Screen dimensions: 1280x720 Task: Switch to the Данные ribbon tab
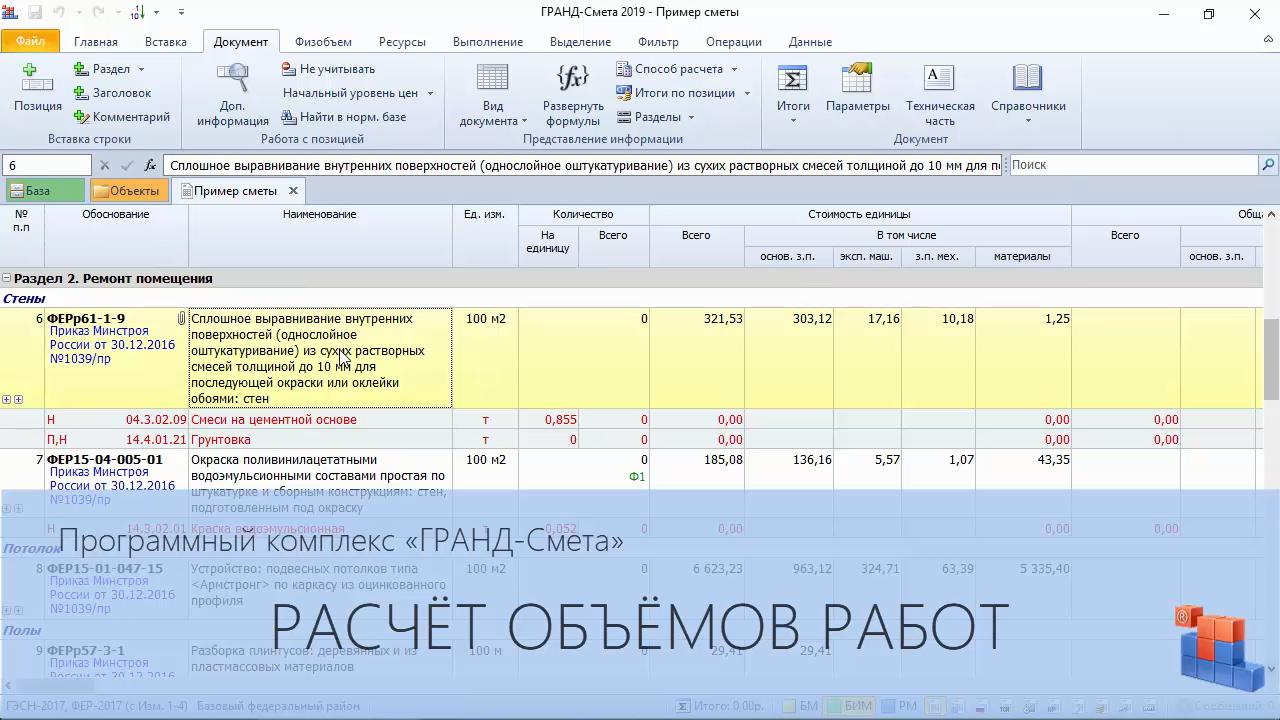tap(810, 42)
